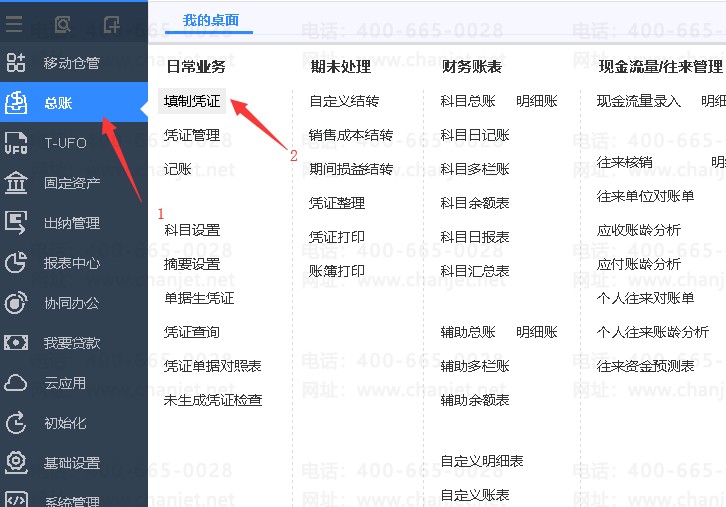Open 初始化 module label
This screenshot has width=726, height=507.
tap(65, 423)
